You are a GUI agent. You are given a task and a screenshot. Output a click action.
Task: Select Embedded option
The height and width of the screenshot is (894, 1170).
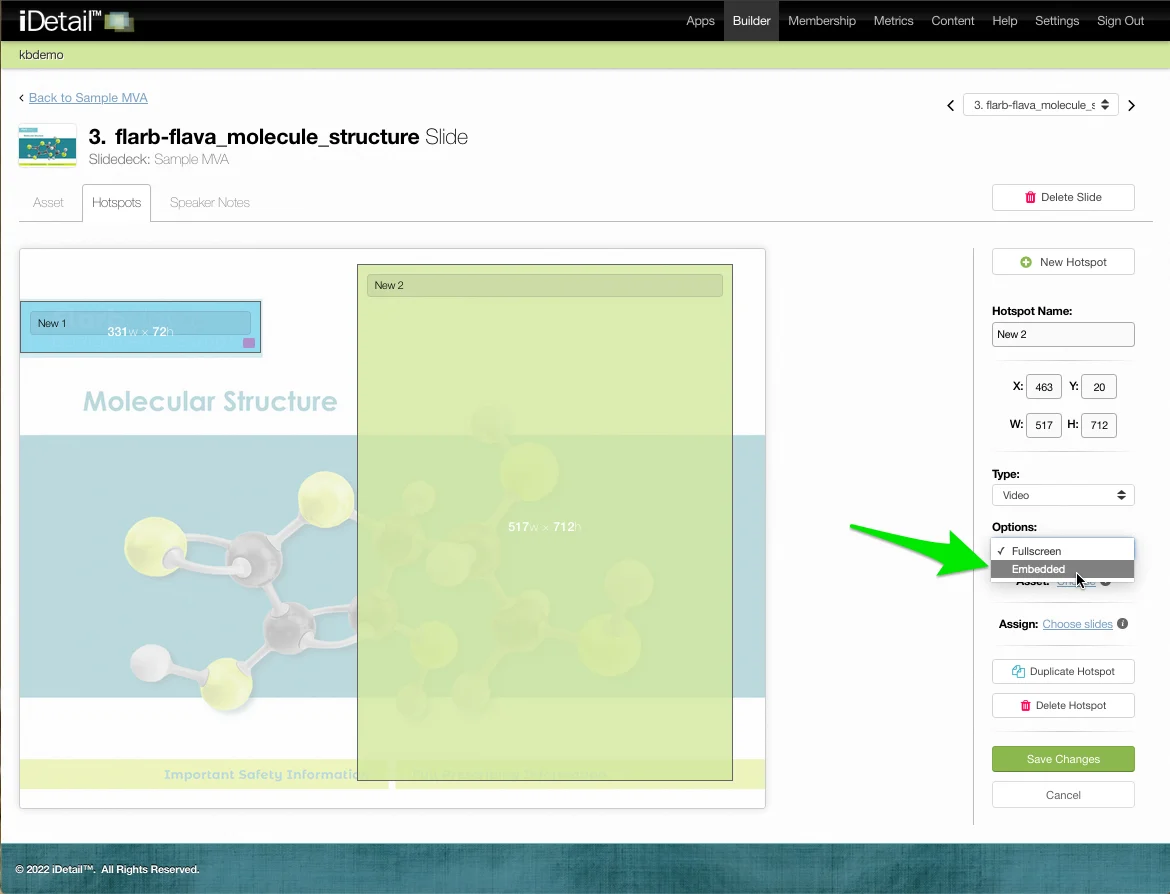pos(1062,569)
